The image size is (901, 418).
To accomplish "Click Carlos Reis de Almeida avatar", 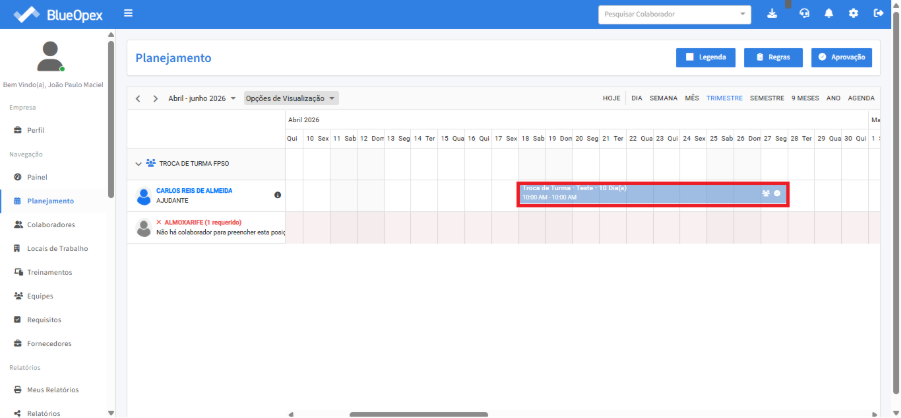I will point(144,196).
